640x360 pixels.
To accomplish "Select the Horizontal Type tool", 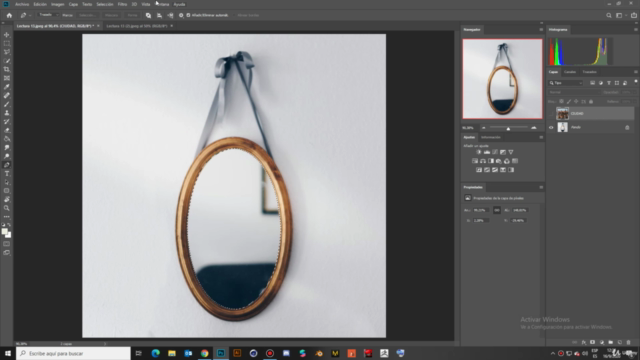I will pyautogui.click(x=7, y=173).
